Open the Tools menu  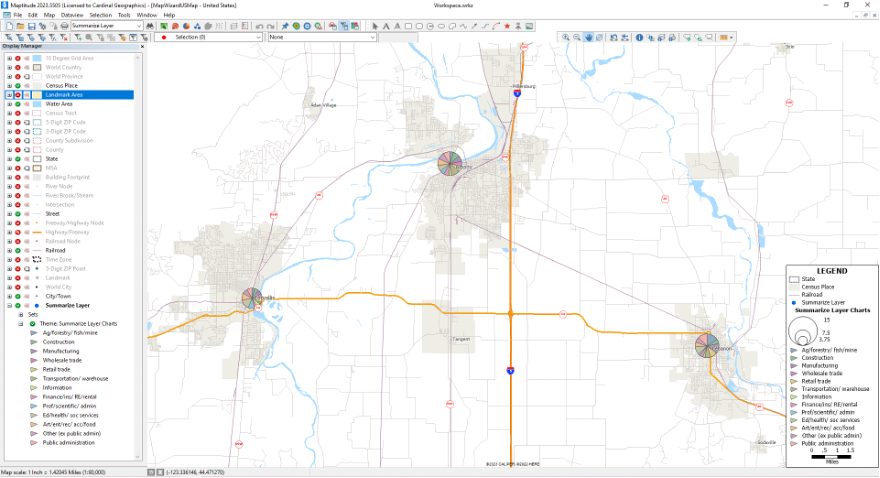[123, 15]
